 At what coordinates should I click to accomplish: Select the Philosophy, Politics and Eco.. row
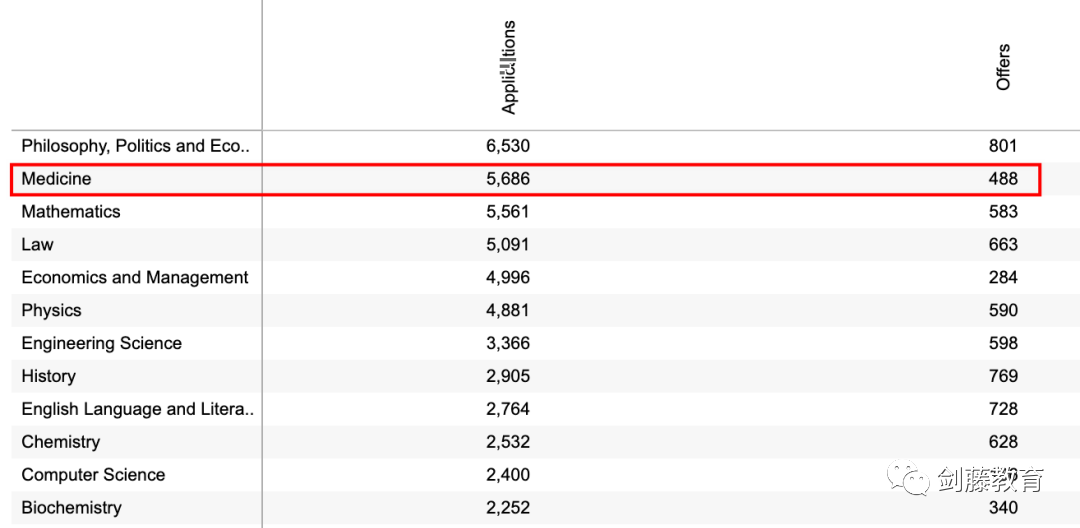(135, 146)
